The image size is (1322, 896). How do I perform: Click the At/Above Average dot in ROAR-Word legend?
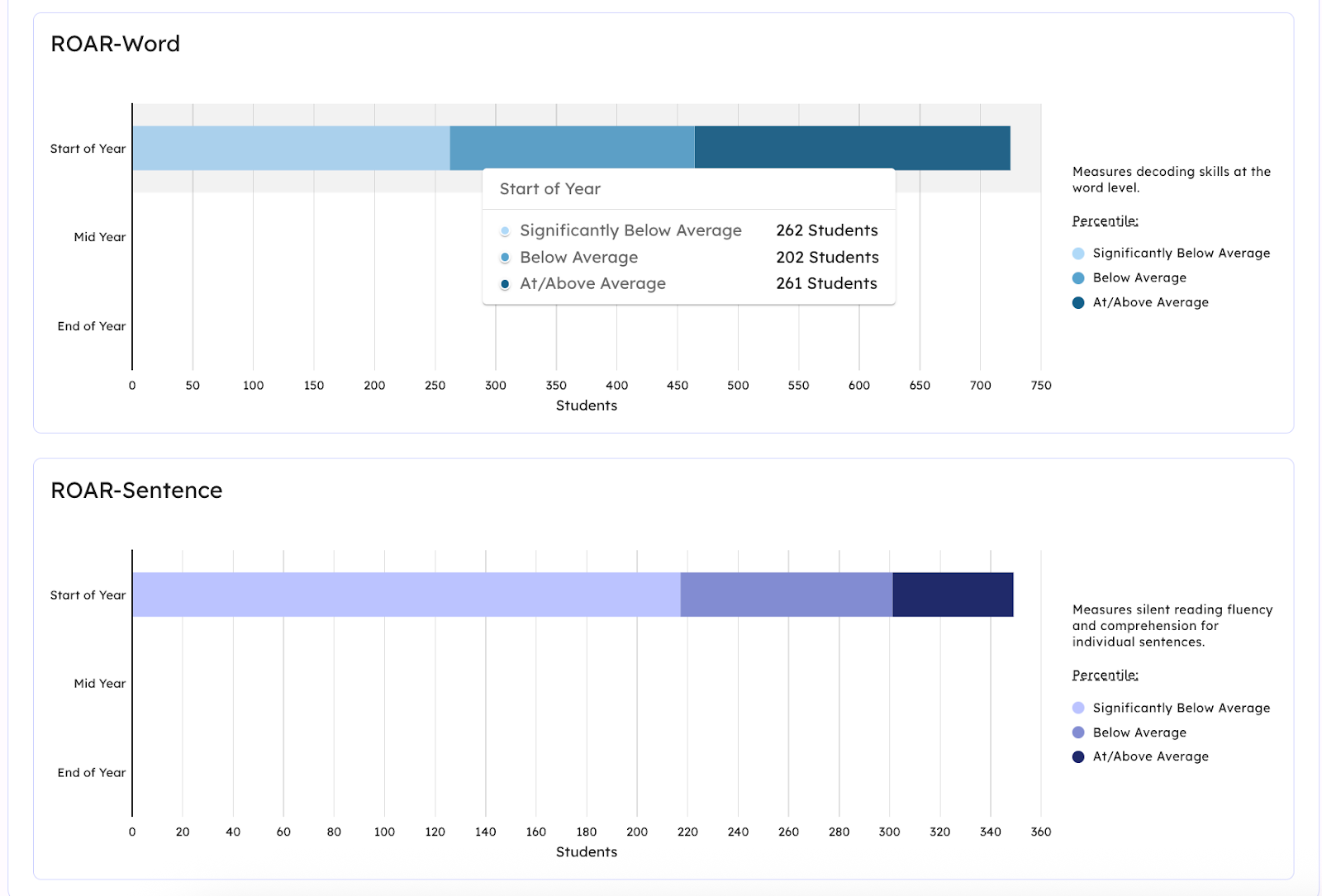(1078, 303)
